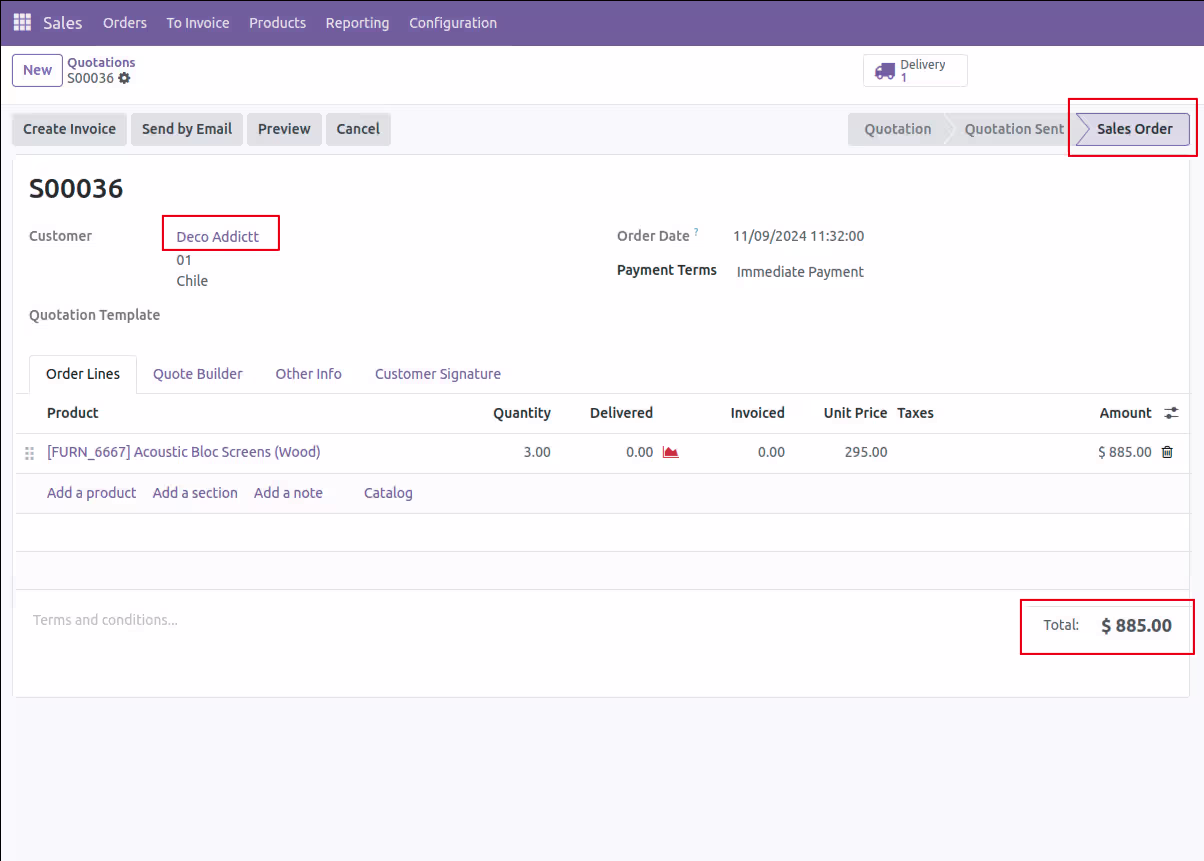Switch to the Customer Signature tab
Image resolution: width=1204 pixels, height=861 pixels.
(438, 374)
